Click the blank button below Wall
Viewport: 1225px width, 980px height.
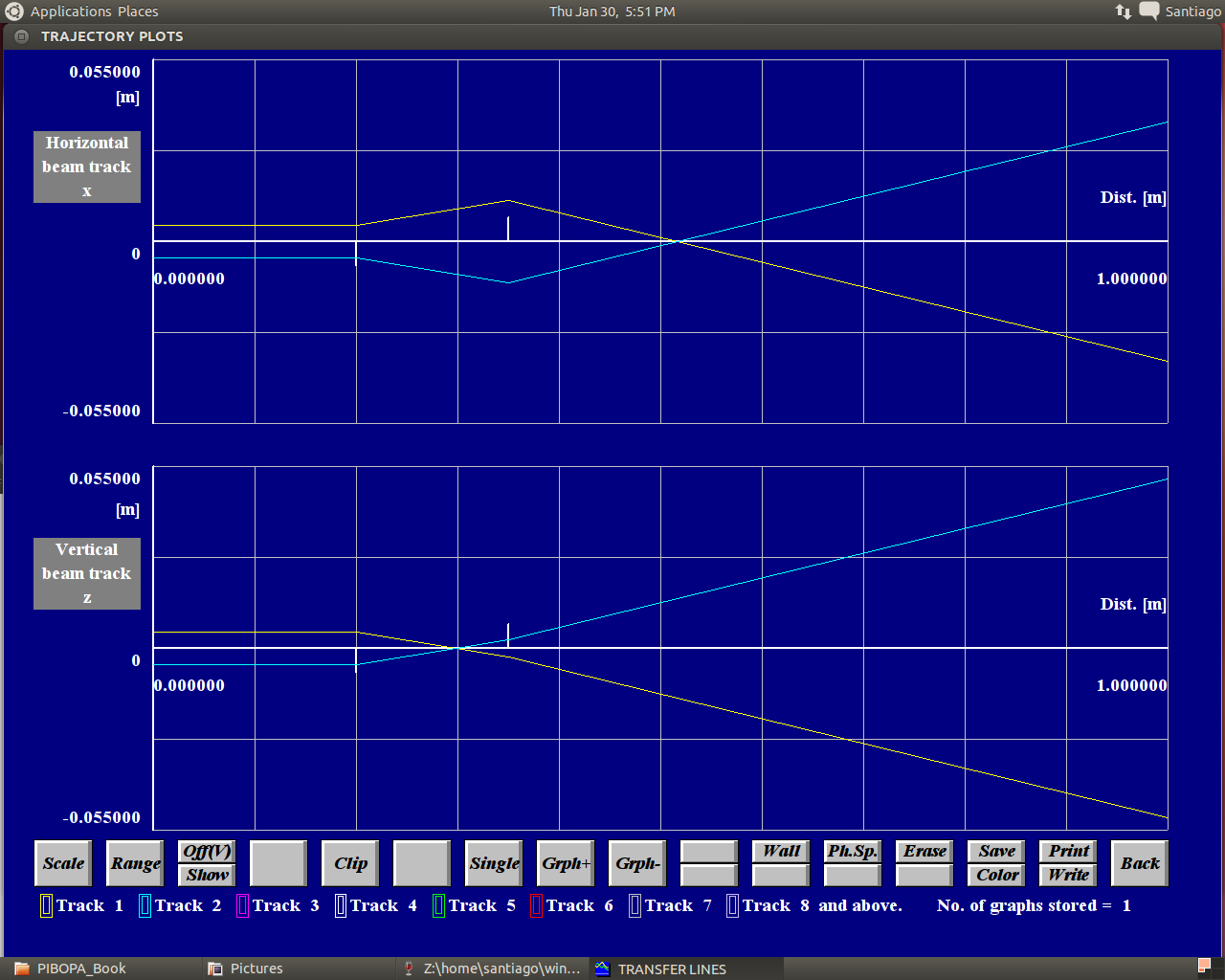click(x=781, y=875)
